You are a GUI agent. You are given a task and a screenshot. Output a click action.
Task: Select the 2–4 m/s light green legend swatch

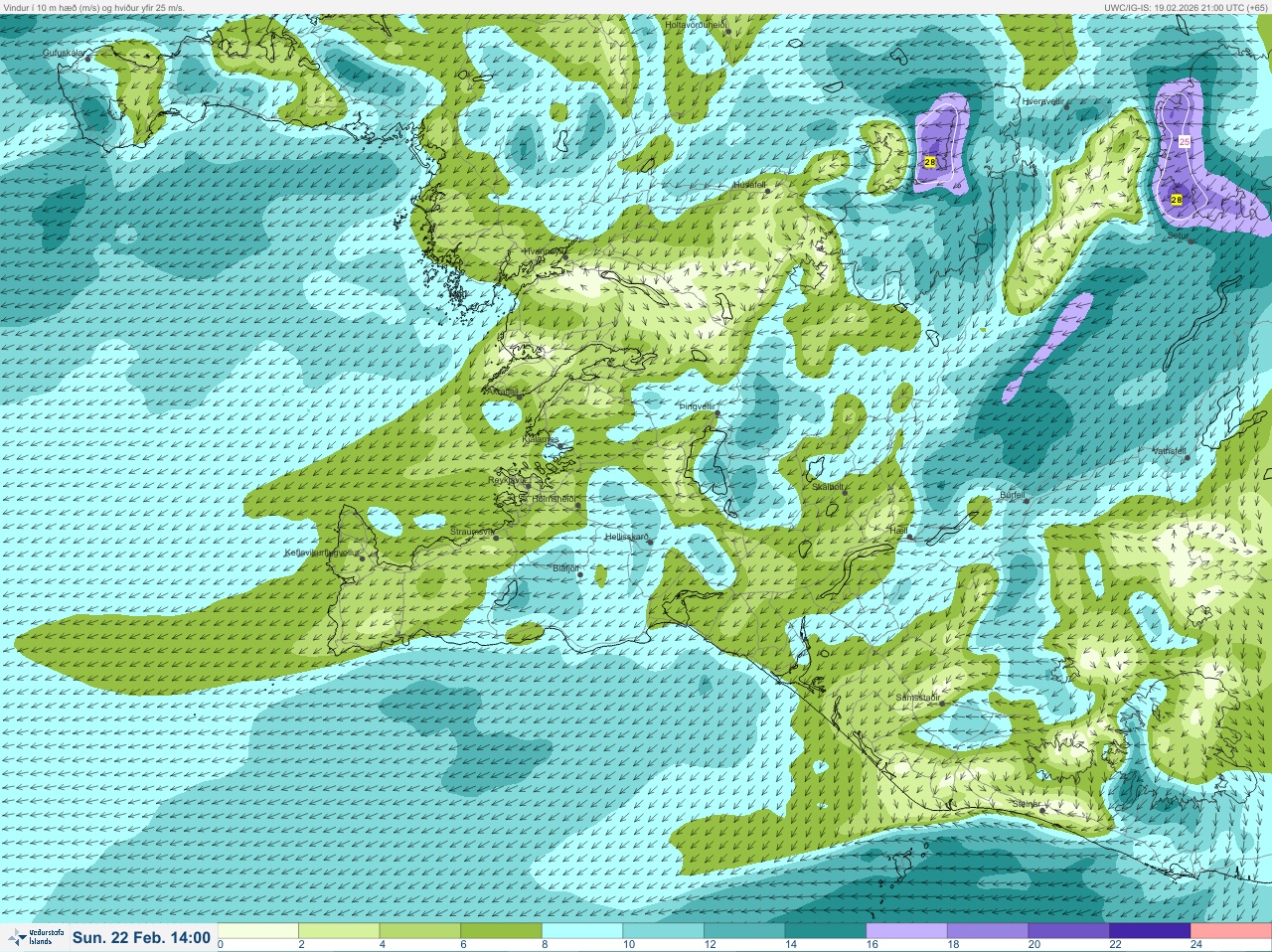point(340,931)
